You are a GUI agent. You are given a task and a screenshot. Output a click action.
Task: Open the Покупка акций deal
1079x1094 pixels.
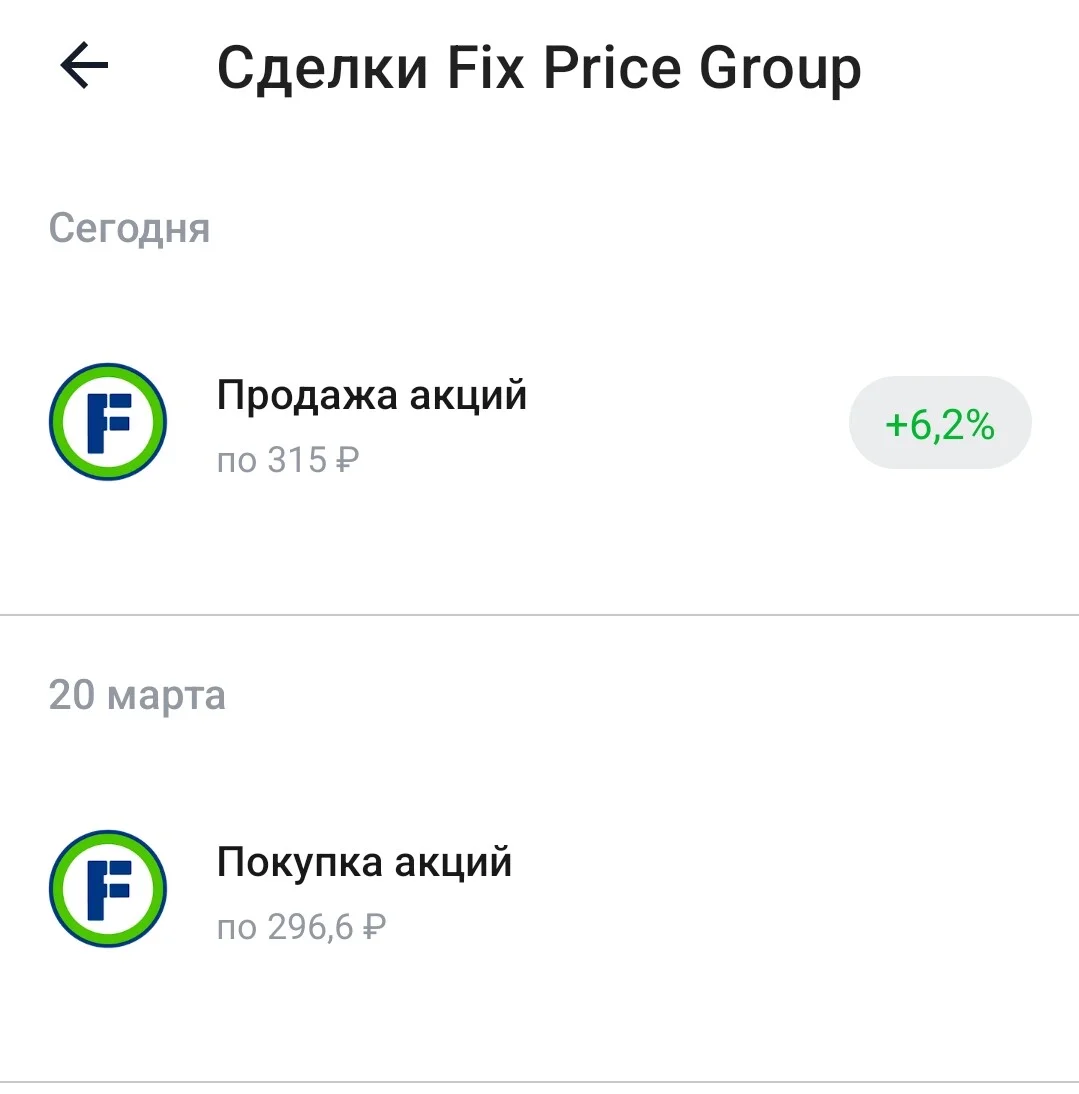tap(539, 889)
